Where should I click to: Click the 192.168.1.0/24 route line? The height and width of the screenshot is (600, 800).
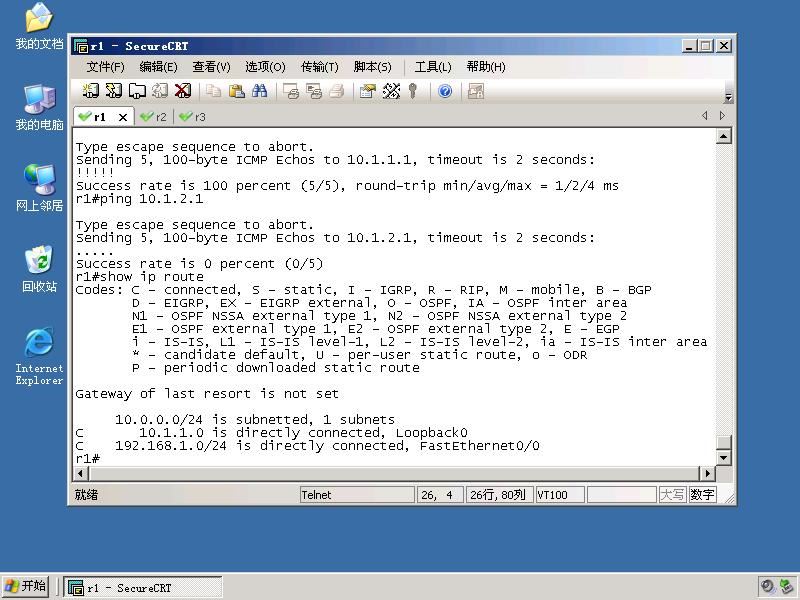point(307,446)
